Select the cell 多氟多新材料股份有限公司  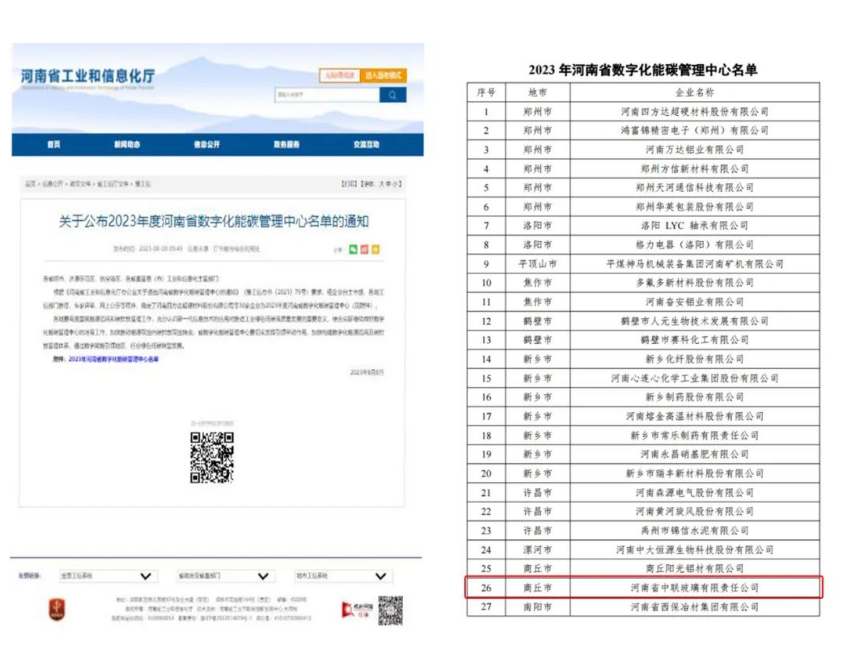(695, 283)
